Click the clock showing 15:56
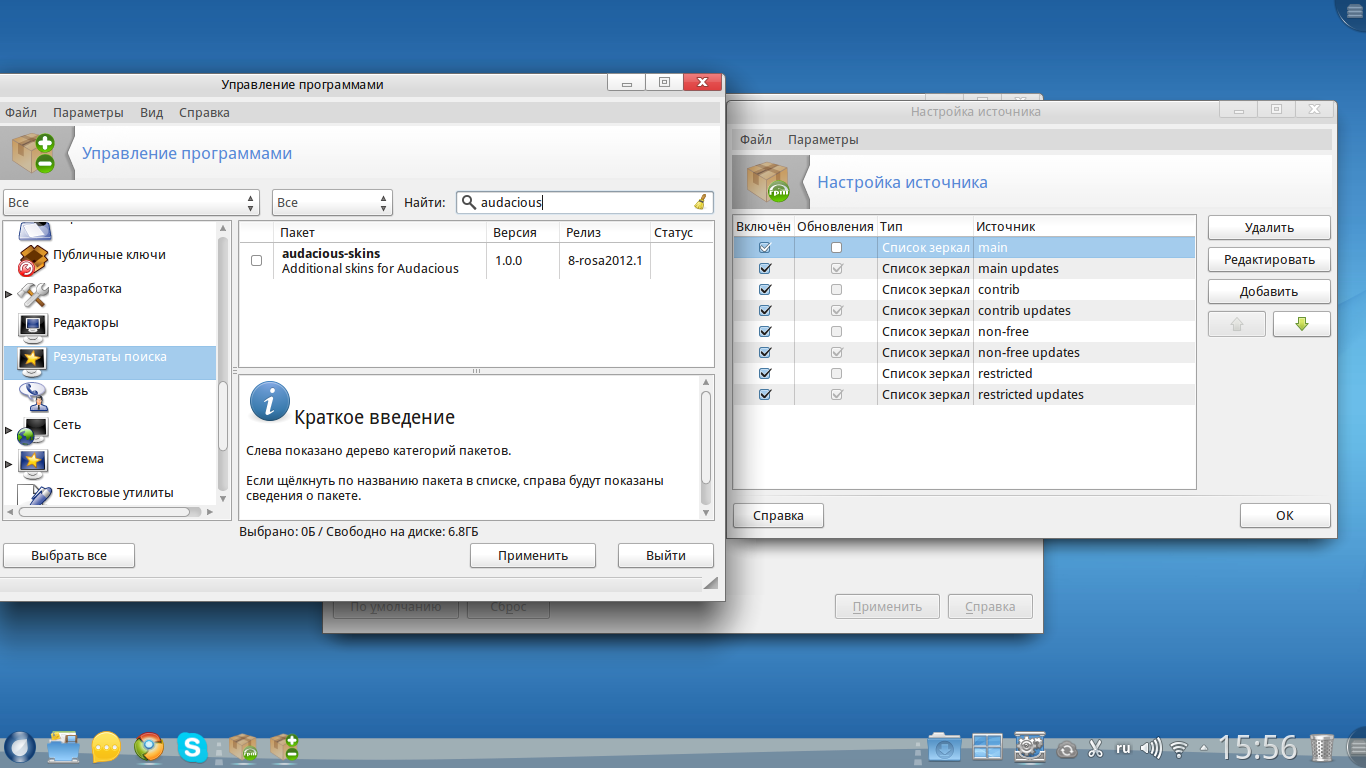Image resolution: width=1366 pixels, height=768 pixels. 1257,747
